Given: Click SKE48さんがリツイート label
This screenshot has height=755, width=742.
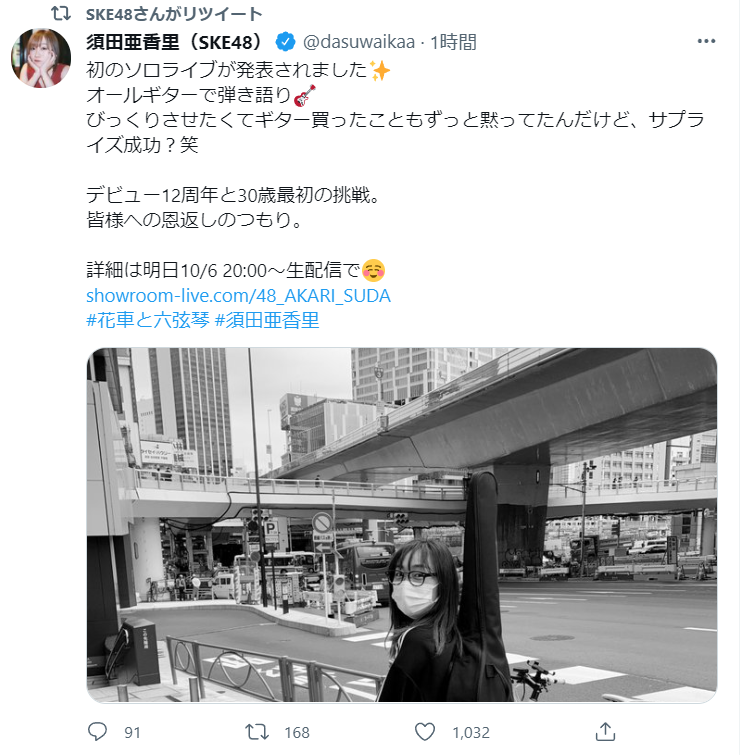Looking at the screenshot, I should pyautogui.click(x=174, y=14).
